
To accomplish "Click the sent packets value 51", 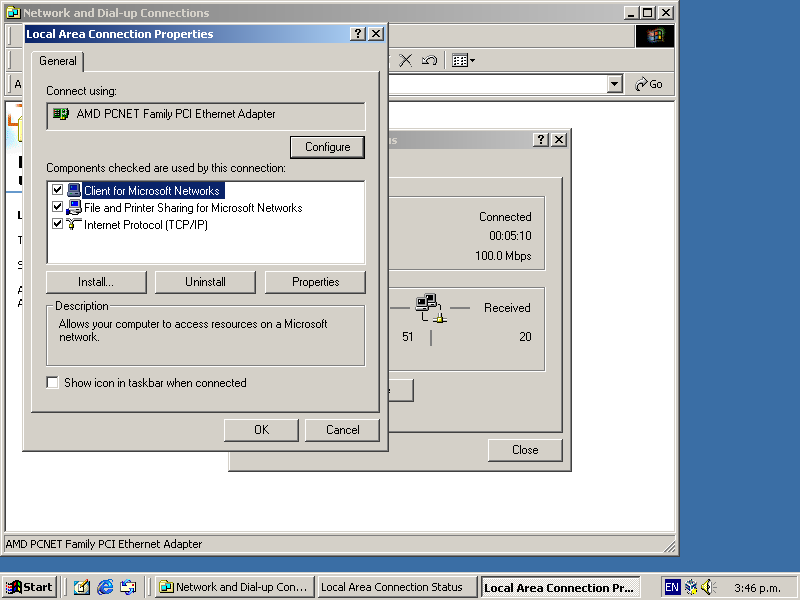I will tap(408, 337).
